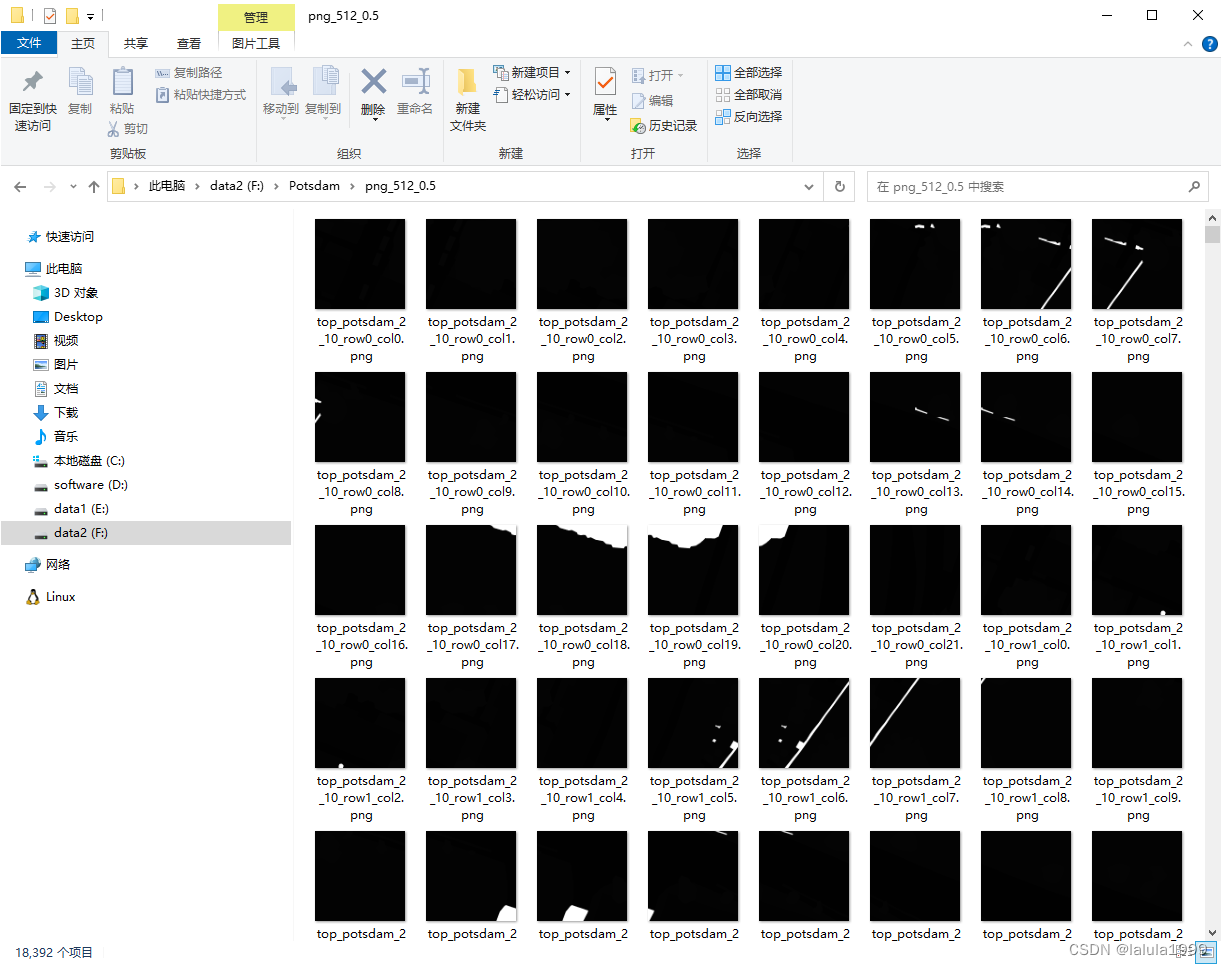Click 全部选择 select all
The image size is (1222, 965).
click(749, 73)
